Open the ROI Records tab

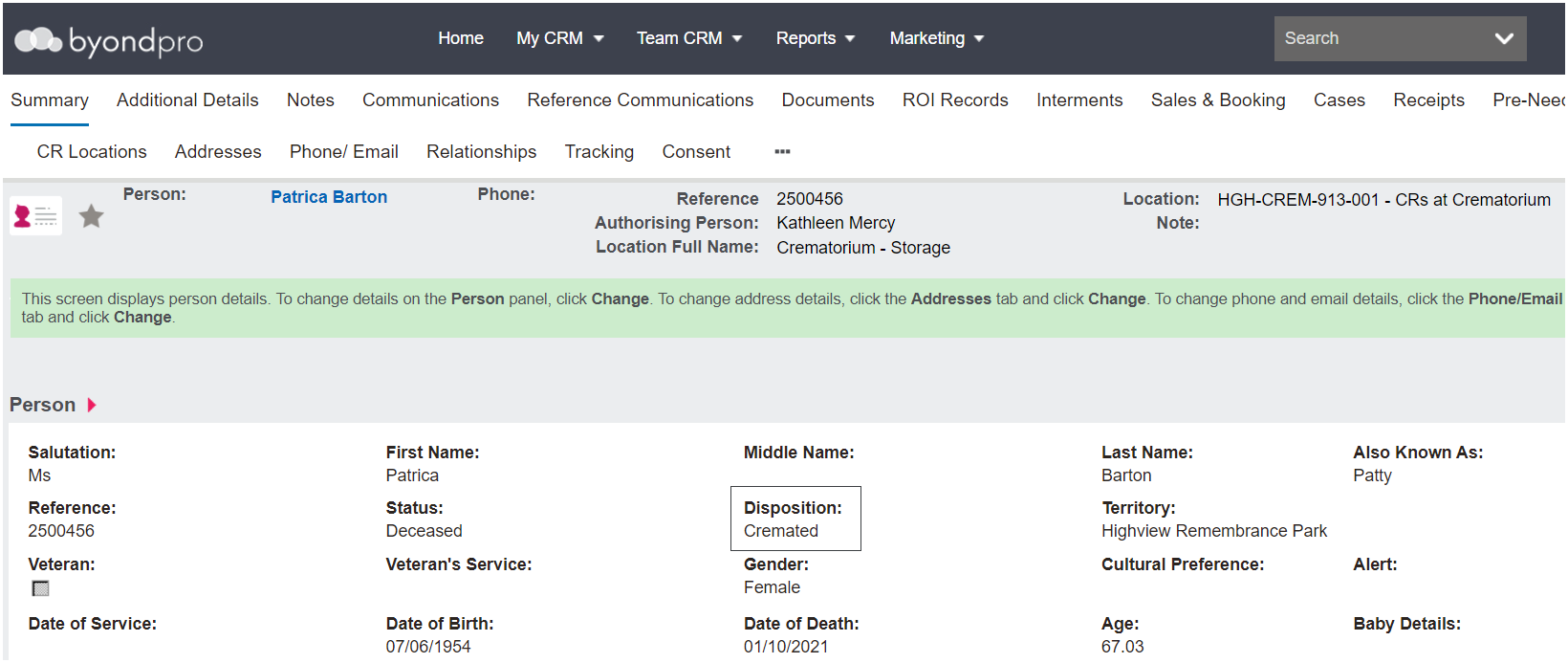(x=955, y=100)
